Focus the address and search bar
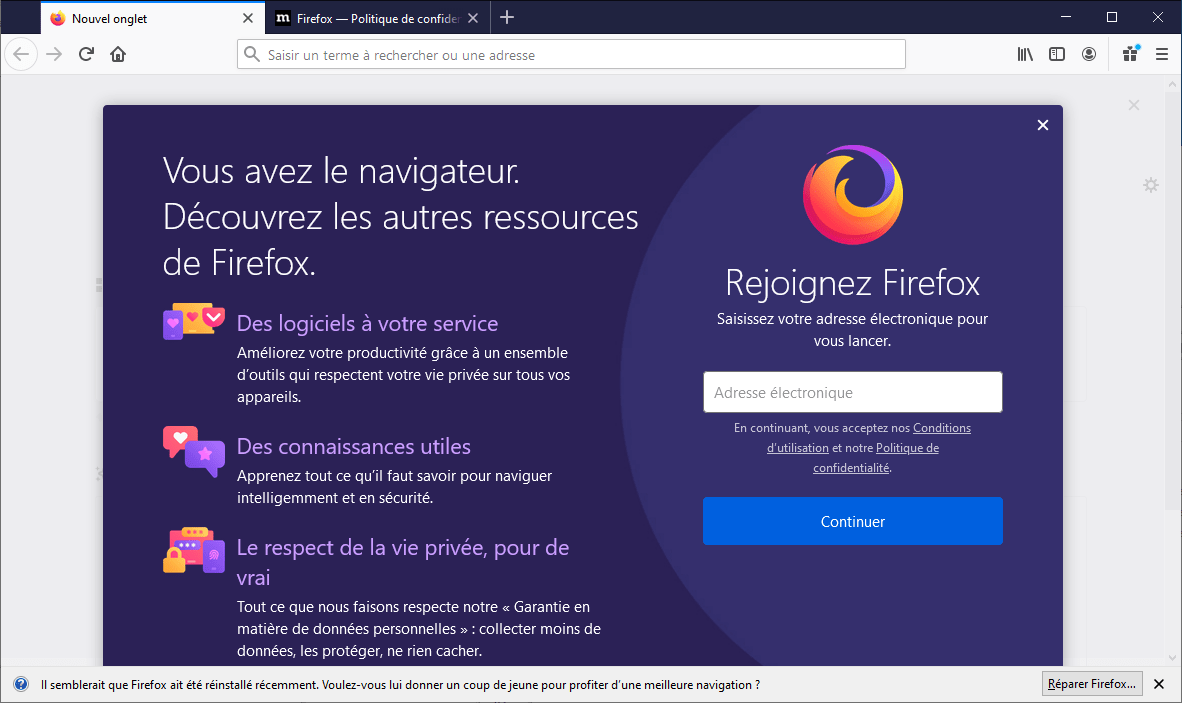The width and height of the screenshot is (1182, 703). 571,54
